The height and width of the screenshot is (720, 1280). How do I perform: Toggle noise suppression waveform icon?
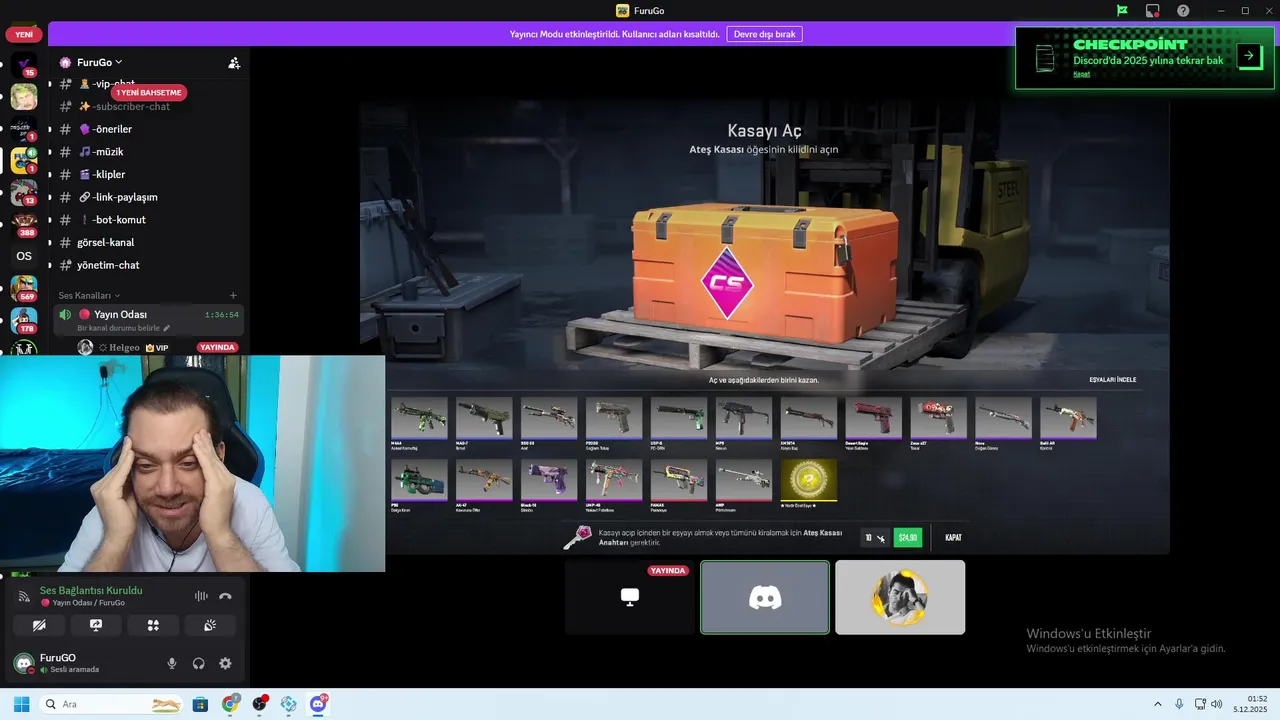(x=201, y=596)
